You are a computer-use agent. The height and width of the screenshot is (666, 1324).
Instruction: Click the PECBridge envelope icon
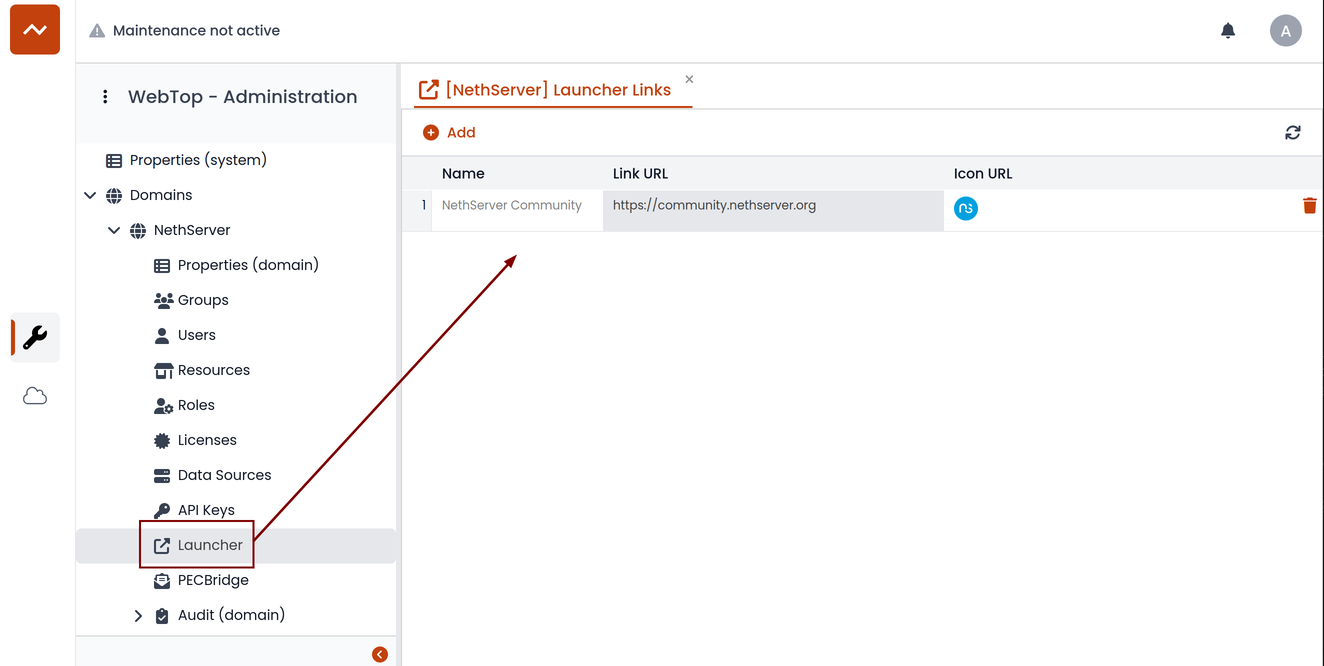(162, 580)
